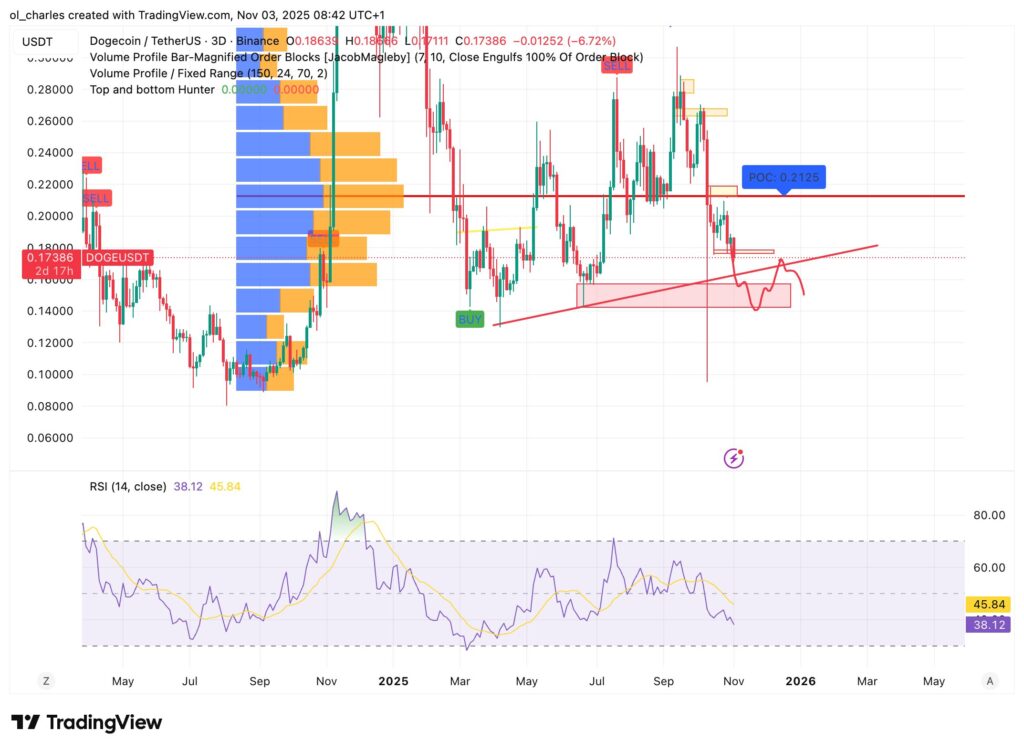The width and height of the screenshot is (1024, 751).
Task: Click the 0.17386 current price label on the axis
Action: (x=49, y=257)
